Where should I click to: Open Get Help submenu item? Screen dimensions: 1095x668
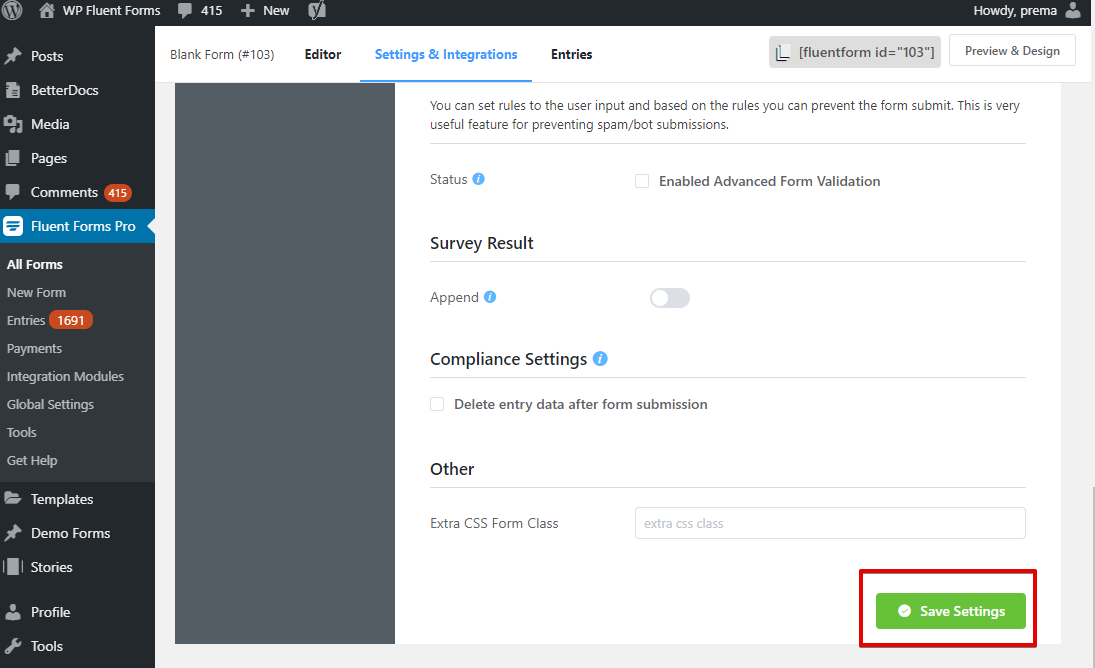pyautogui.click(x=32, y=460)
